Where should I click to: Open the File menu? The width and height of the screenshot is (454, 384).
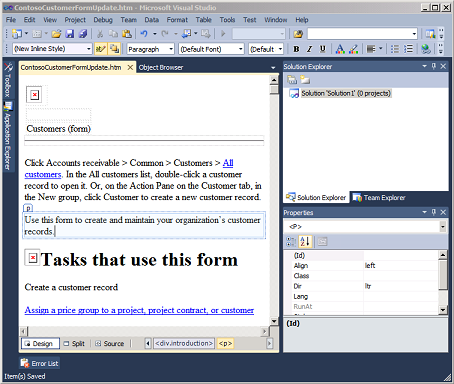click(11, 20)
